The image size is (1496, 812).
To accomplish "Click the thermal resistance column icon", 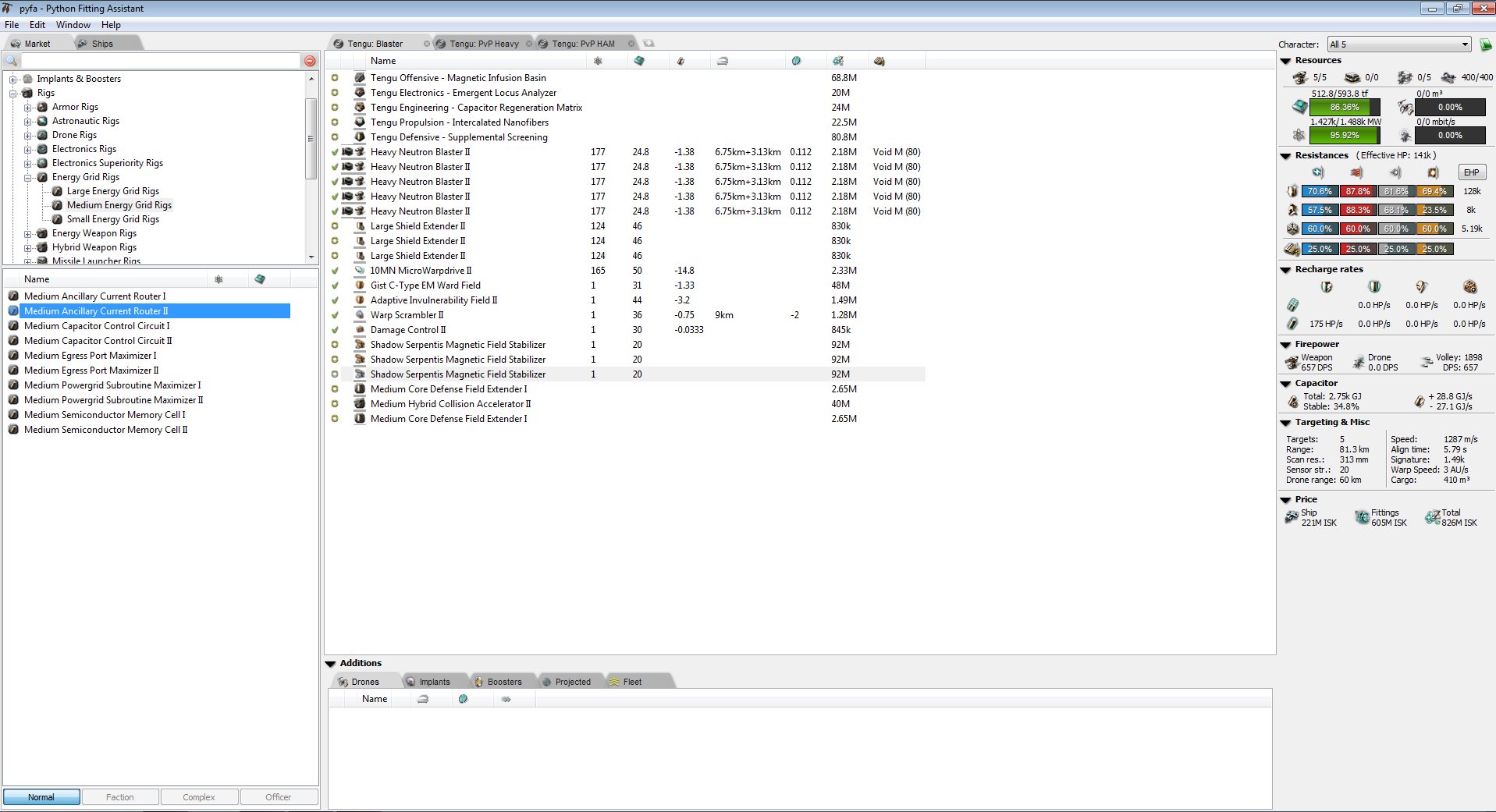I will click(1356, 172).
